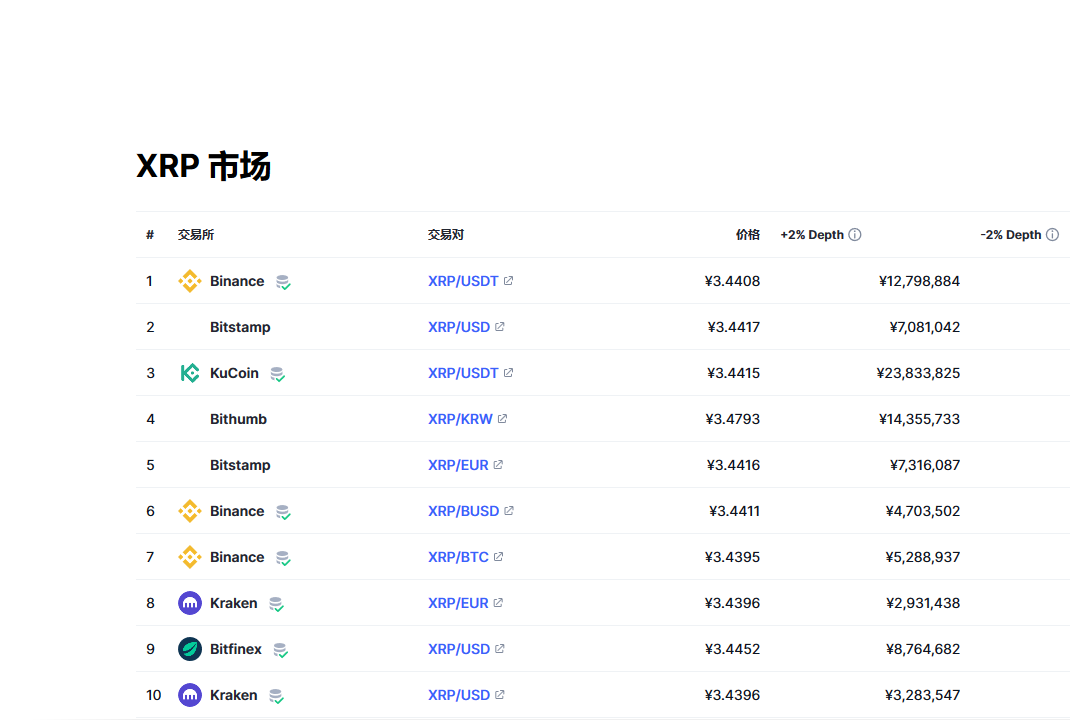Click the Binance logo in row 7
1070x720 pixels.
pyautogui.click(x=189, y=557)
